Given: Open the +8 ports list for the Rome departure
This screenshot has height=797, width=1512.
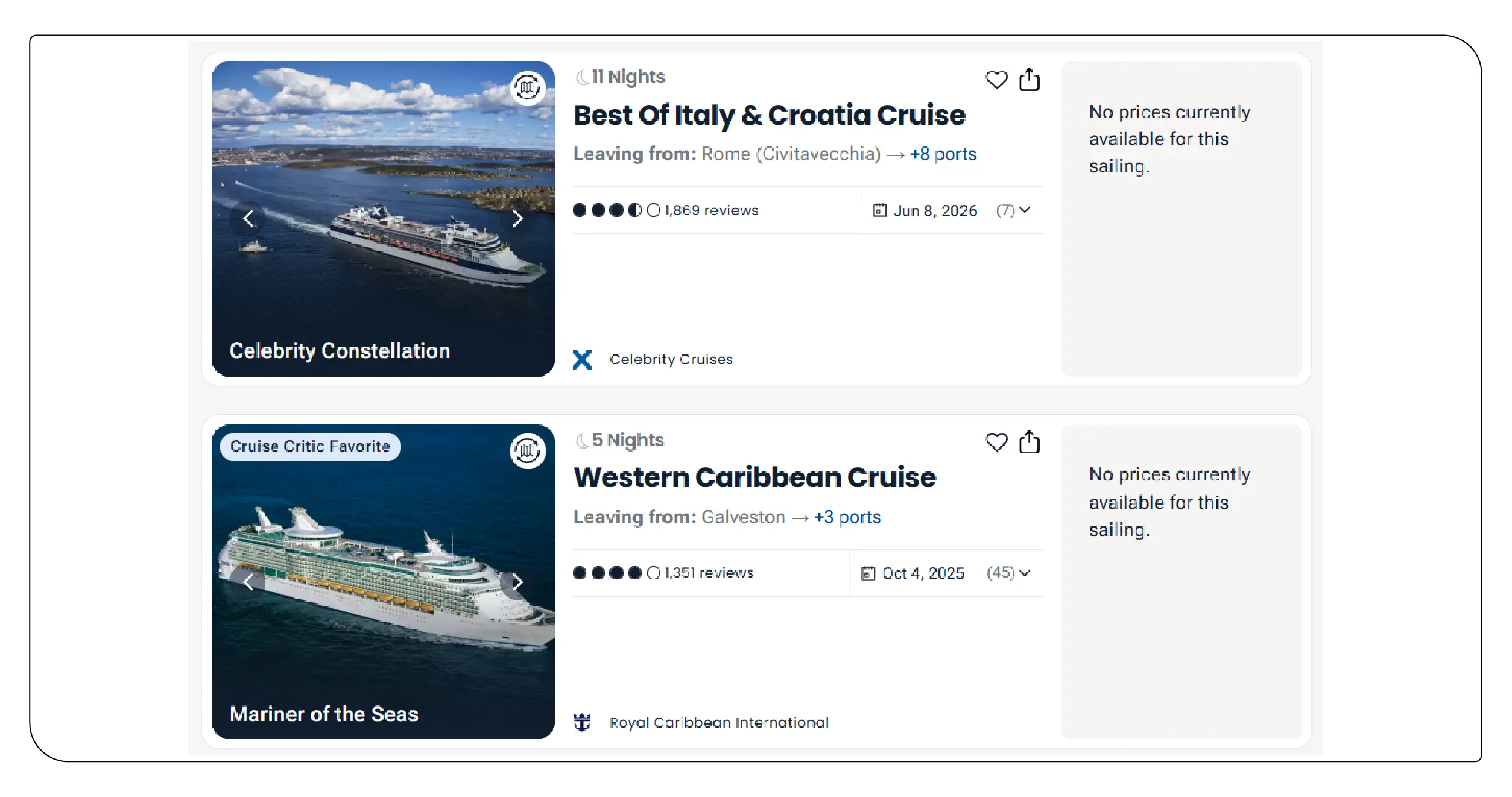Looking at the screenshot, I should pos(942,154).
